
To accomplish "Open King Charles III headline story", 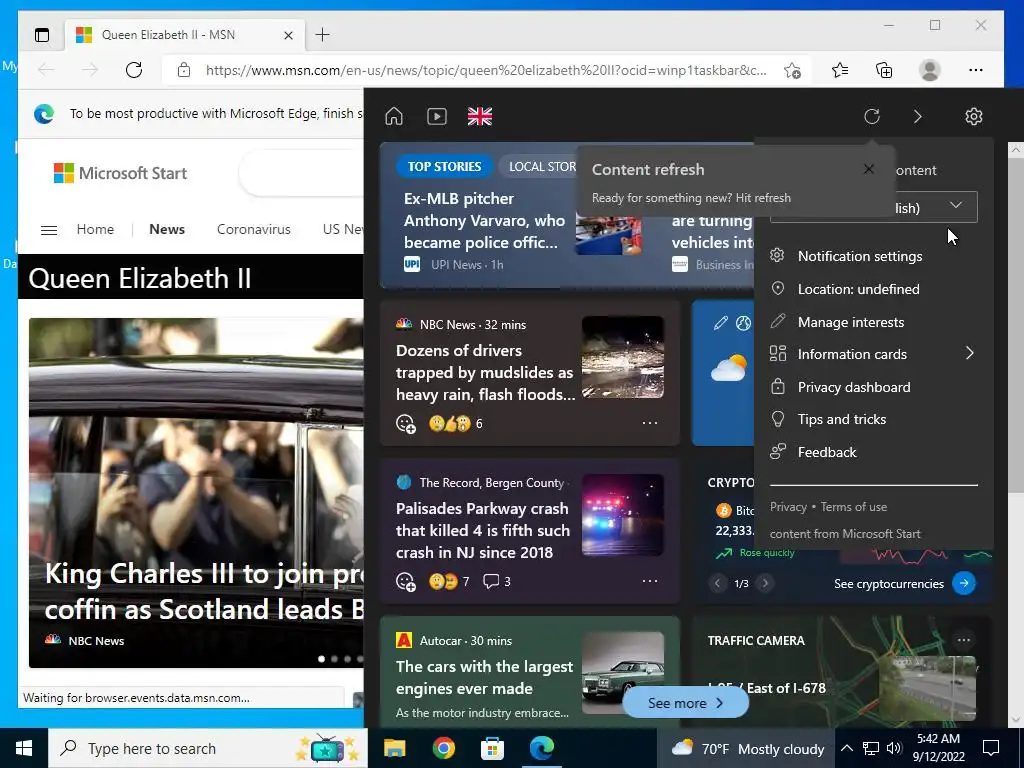I will (204, 591).
